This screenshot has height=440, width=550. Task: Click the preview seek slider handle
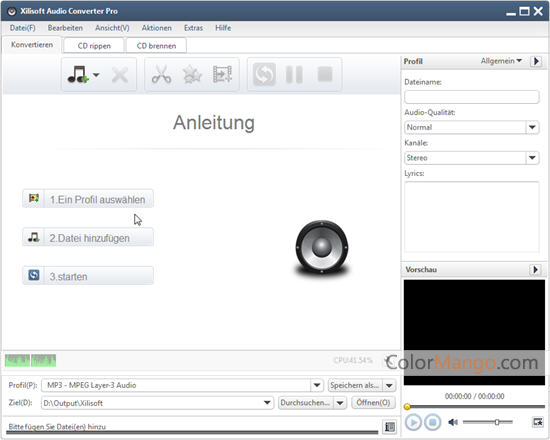click(x=407, y=407)
